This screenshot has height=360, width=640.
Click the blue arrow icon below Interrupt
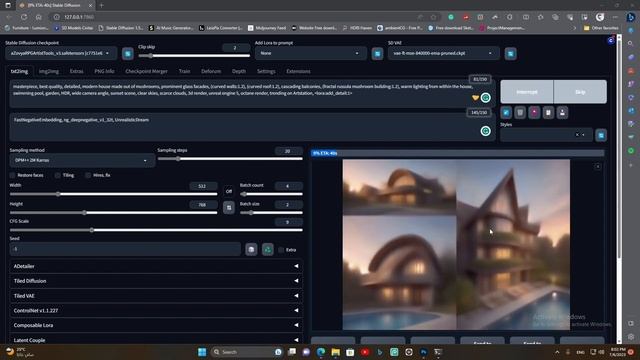point(506,113)
